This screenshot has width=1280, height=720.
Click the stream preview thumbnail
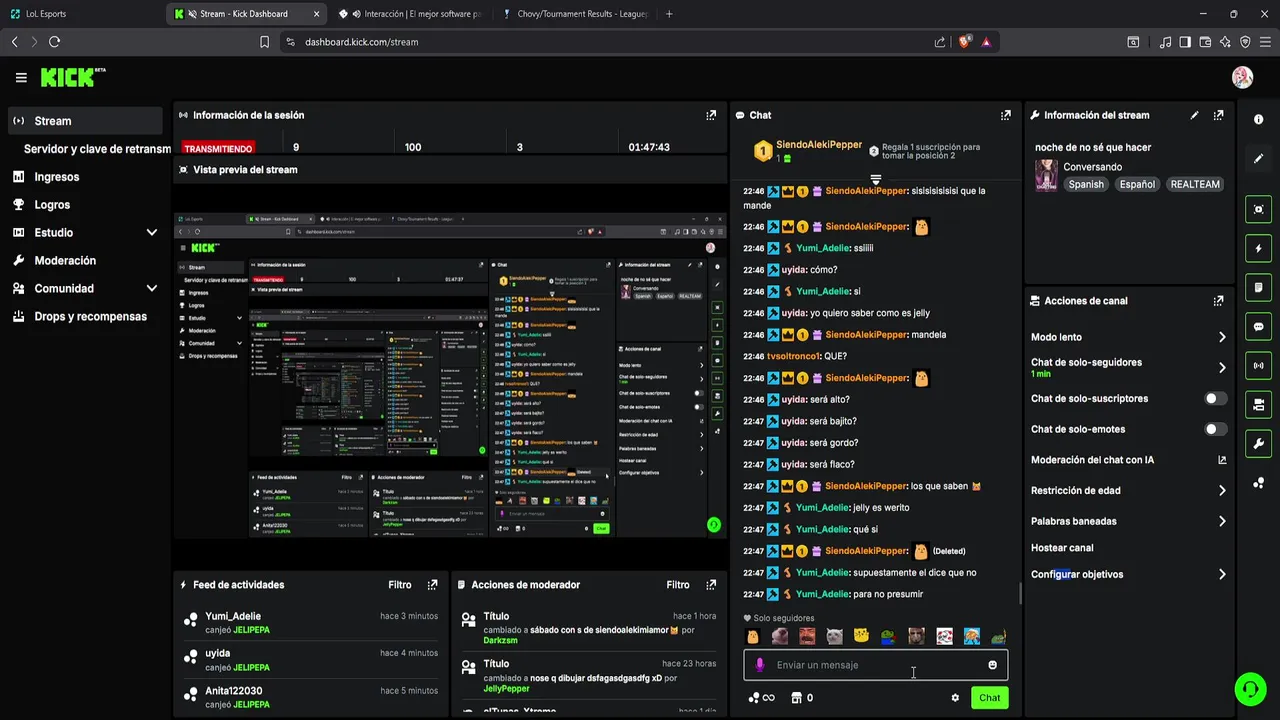click(x=450, y=375)
